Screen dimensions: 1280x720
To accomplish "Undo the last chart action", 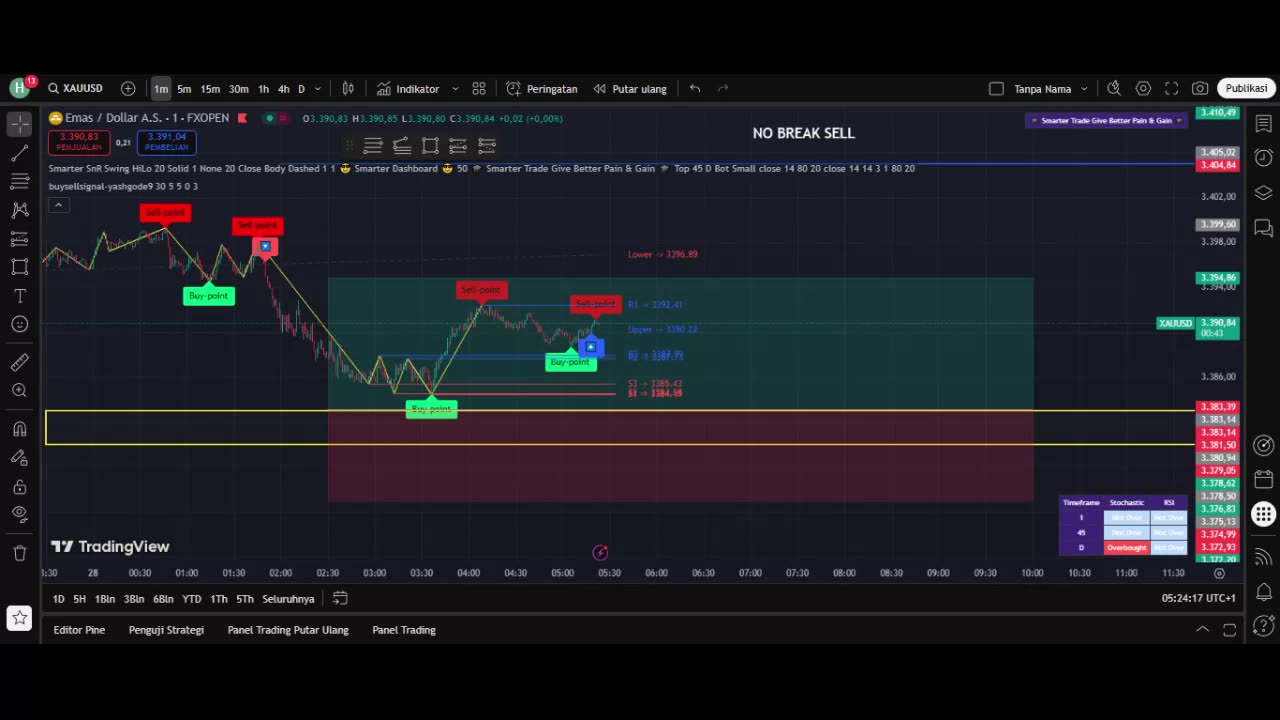I will click(695, 89).
